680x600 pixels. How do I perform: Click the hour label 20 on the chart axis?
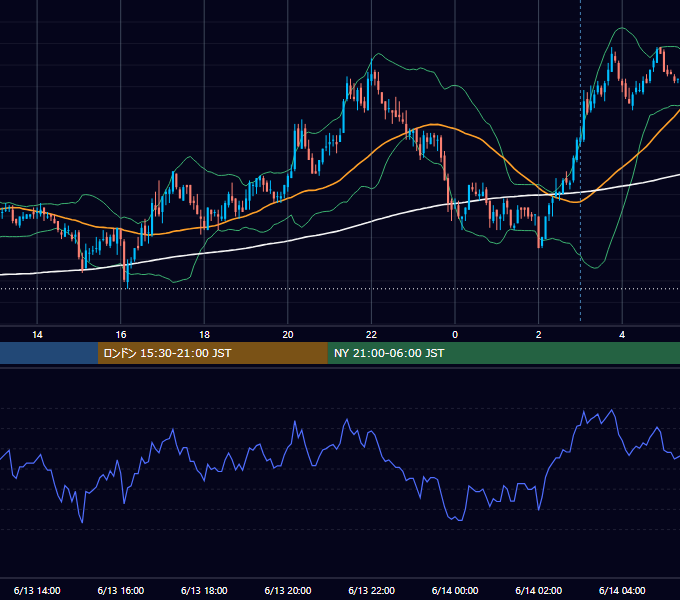pos(288,335)
